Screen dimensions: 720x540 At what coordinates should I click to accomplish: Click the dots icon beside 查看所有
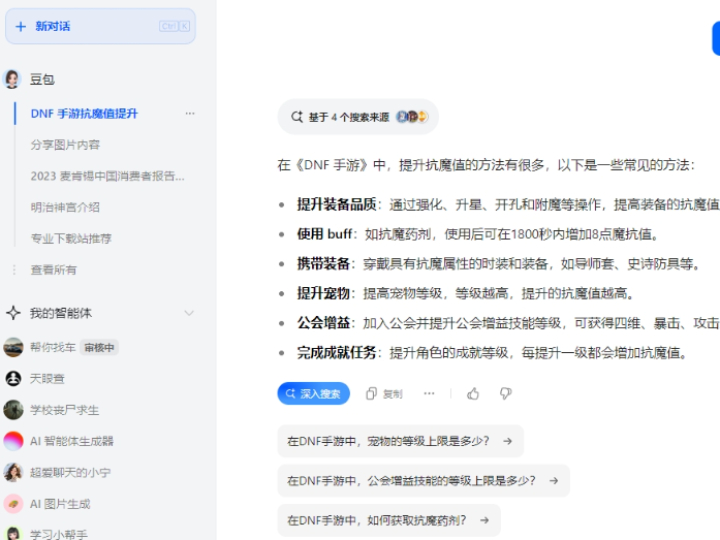[x=14, y=270]
